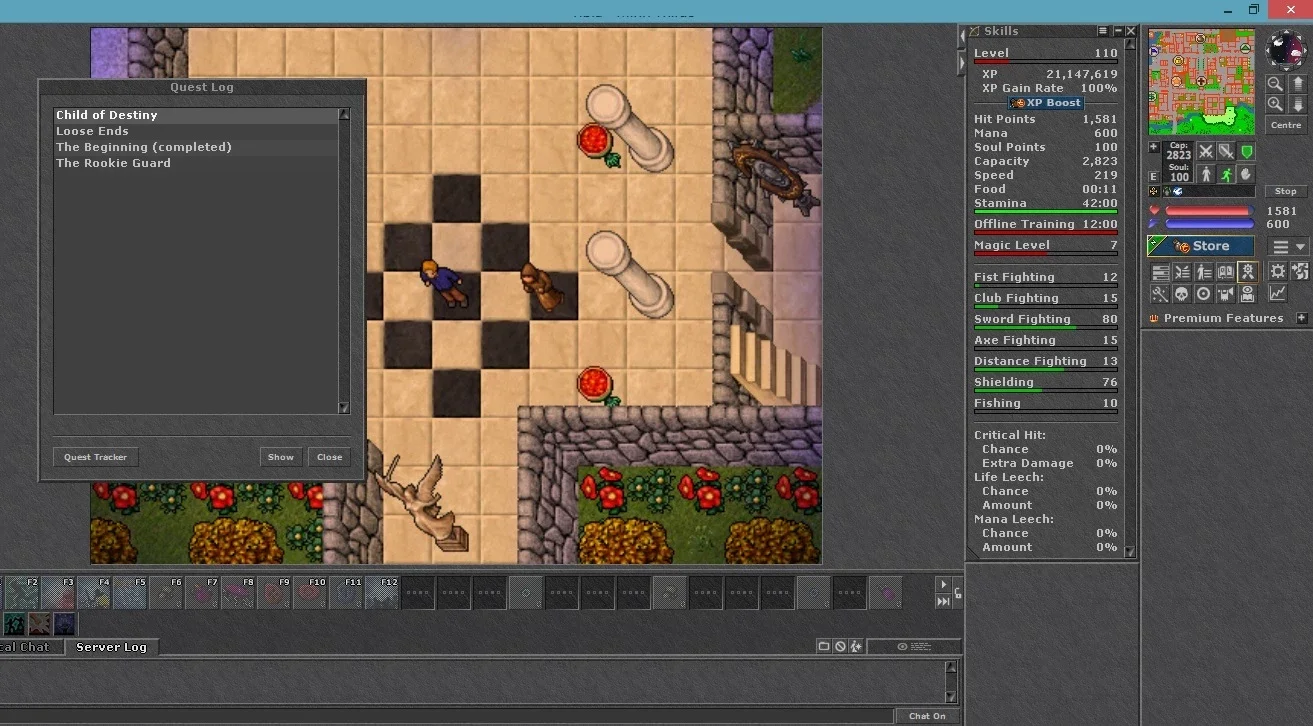Expand the Premium Features section
1313x726 pixels.
1302,318
